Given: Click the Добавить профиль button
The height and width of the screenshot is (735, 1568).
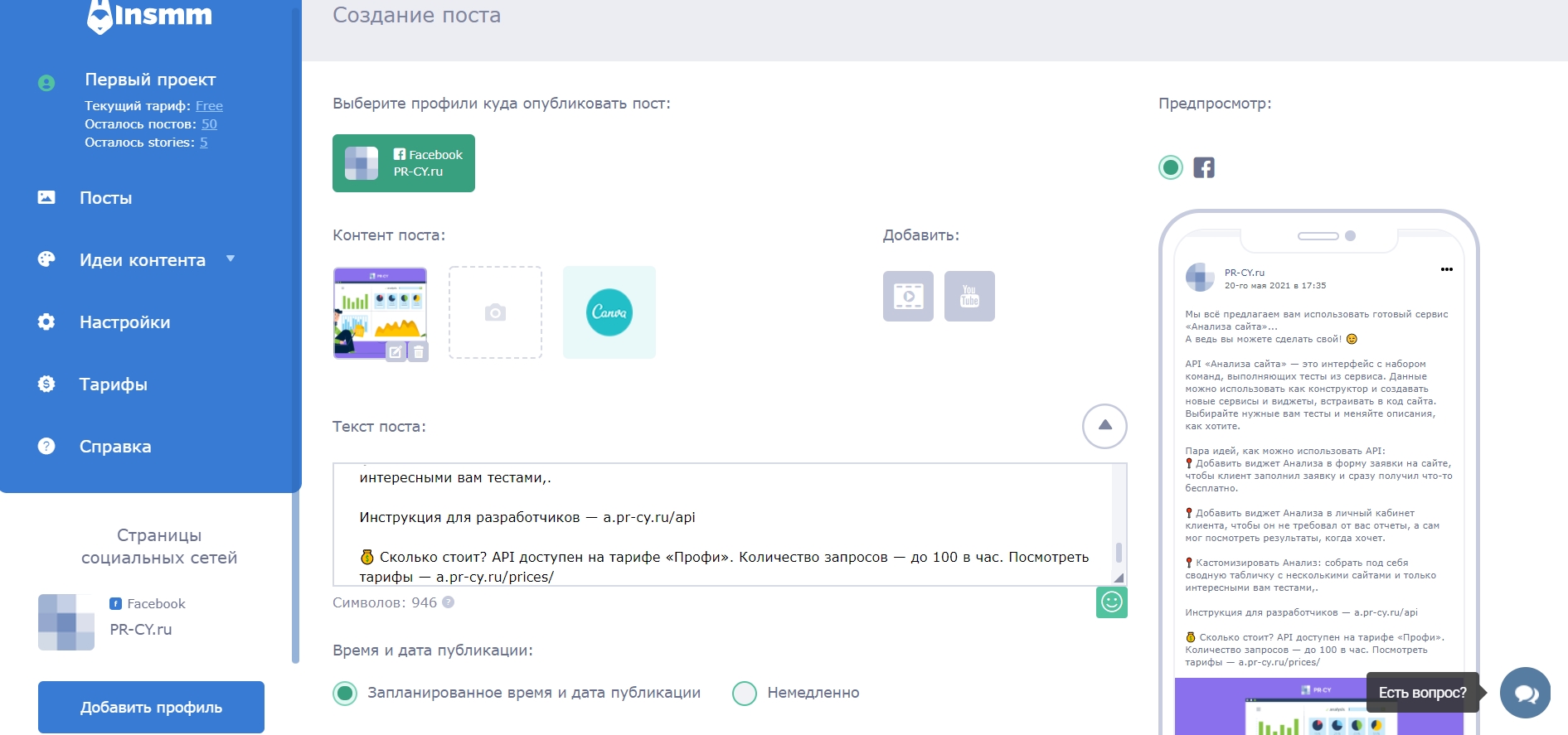Looking at the screenshot, I should point(151,707).
